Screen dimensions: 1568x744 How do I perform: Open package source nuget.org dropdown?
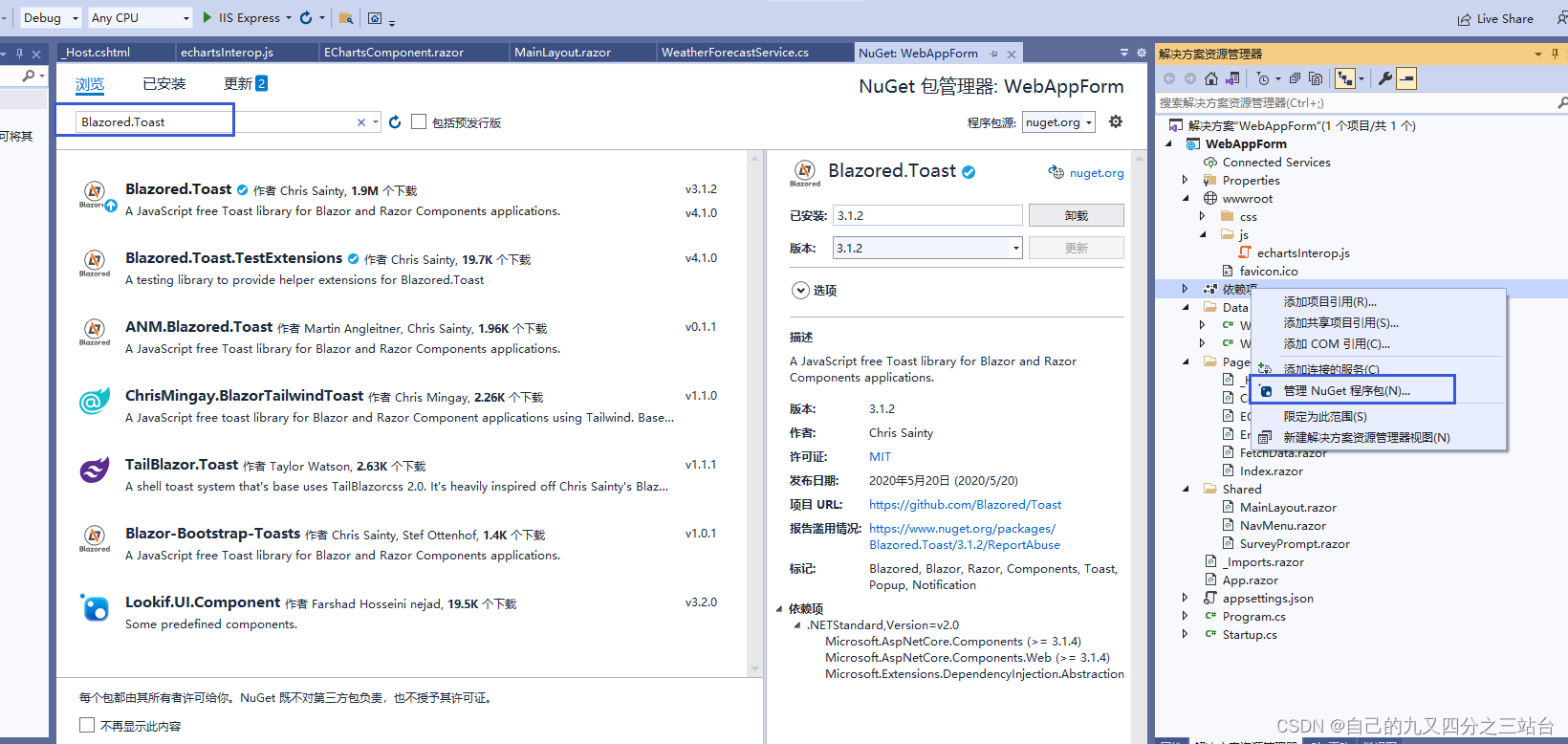(1058, 122)
